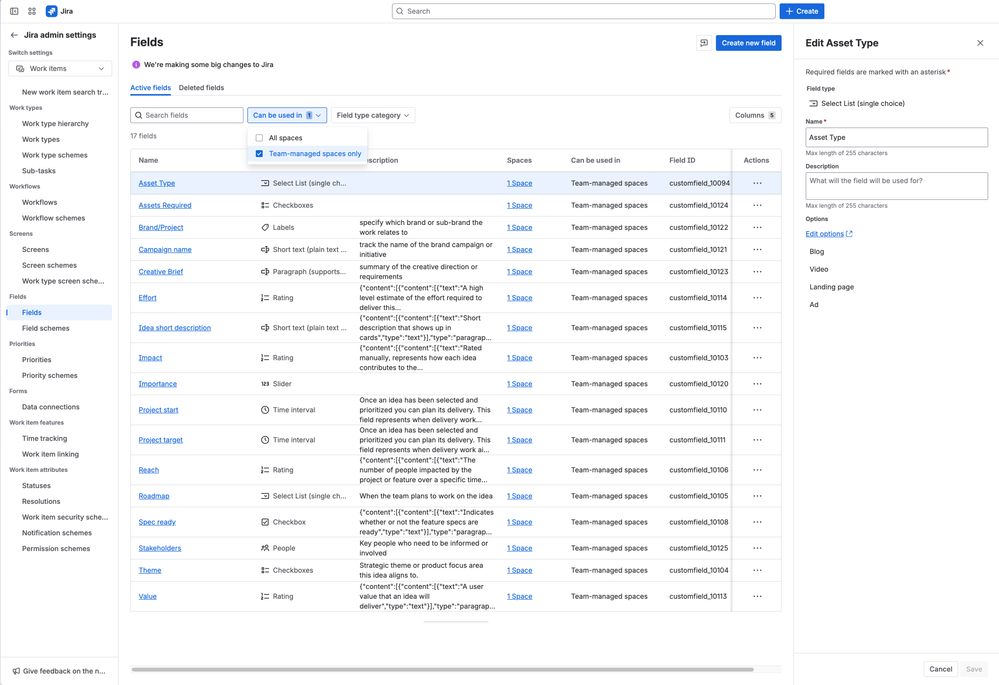This screenshot has height=685, width=999.
Task: Open Priorities in sidebar
Action: pyautogui.click(x=36, y=359)
